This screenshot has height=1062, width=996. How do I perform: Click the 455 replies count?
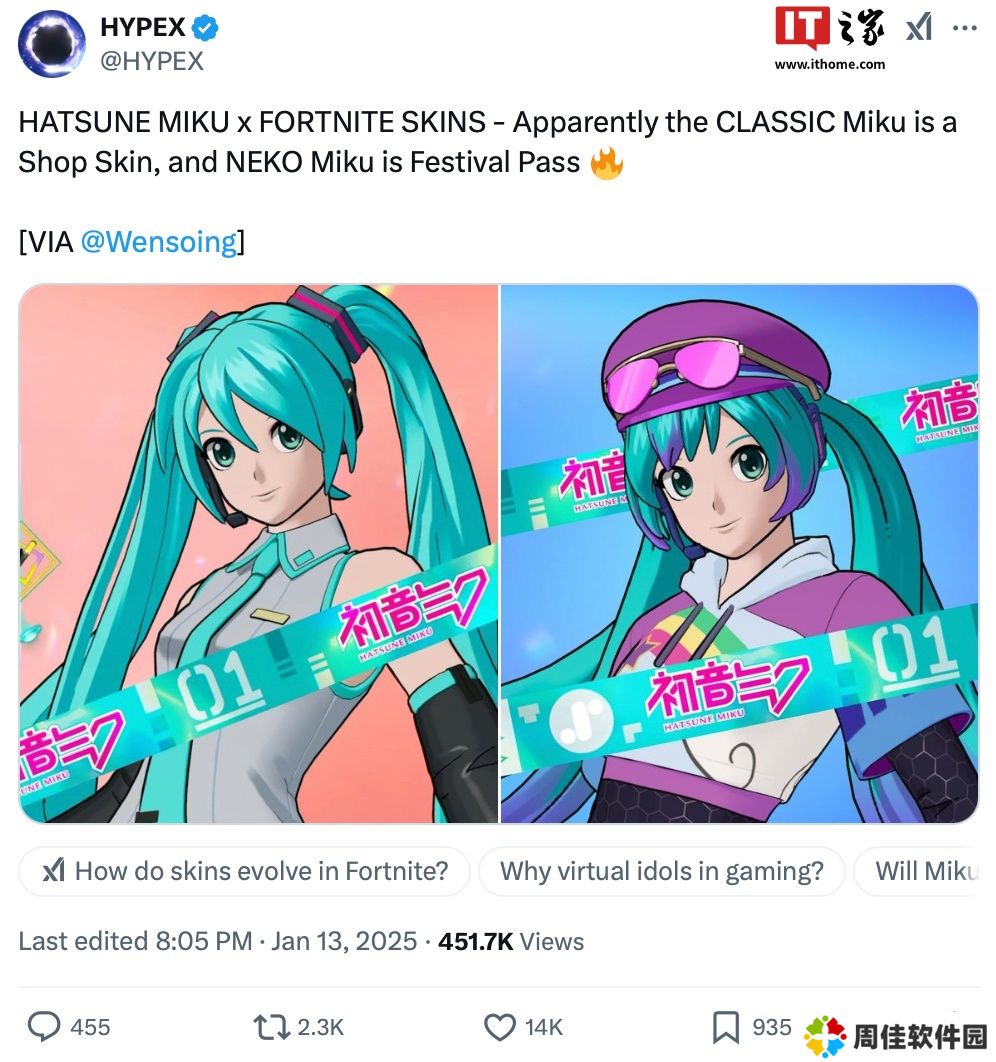coord(90,1027)
